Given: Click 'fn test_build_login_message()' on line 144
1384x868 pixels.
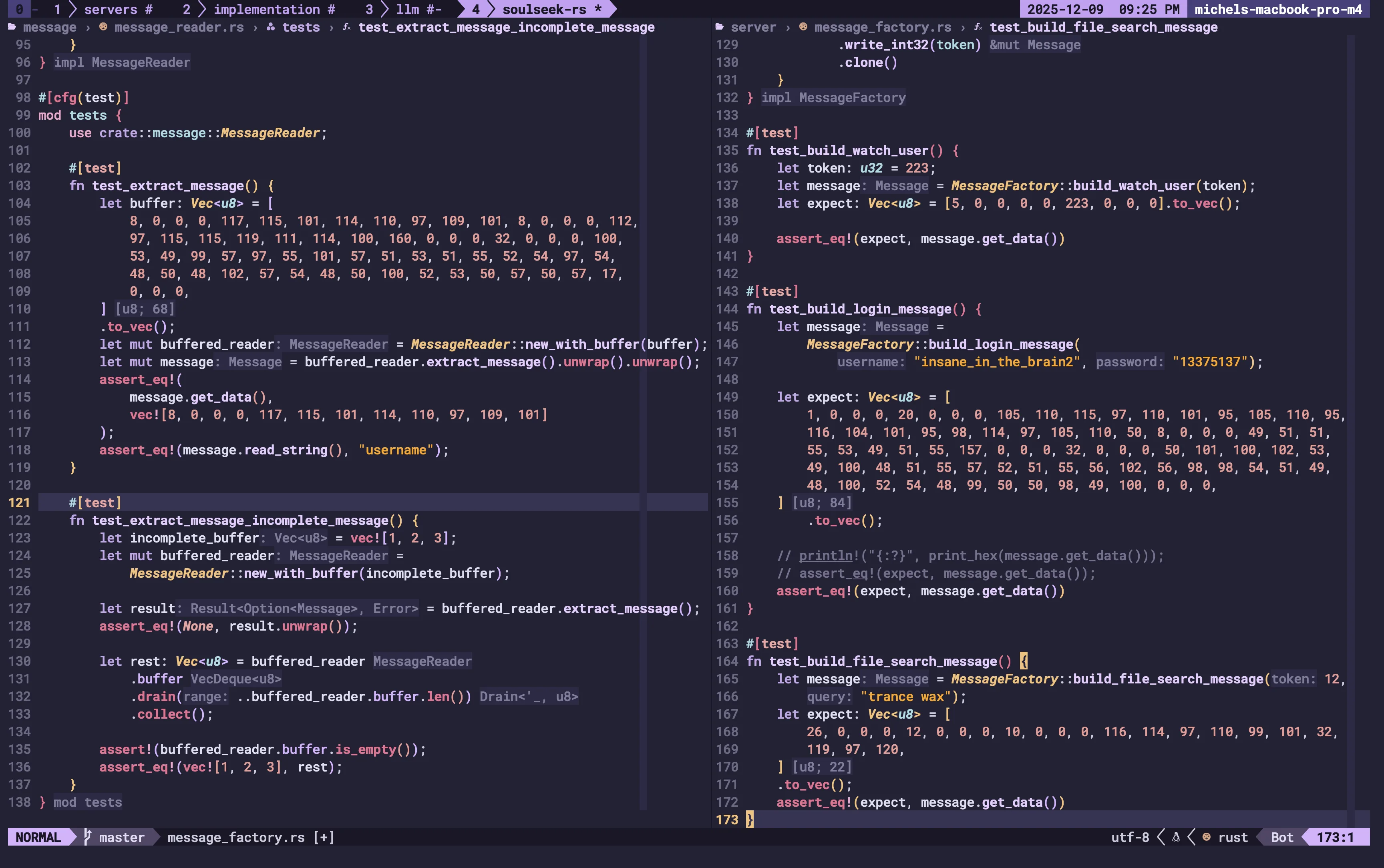Looking at the screenshot, I should pos(856,309).
